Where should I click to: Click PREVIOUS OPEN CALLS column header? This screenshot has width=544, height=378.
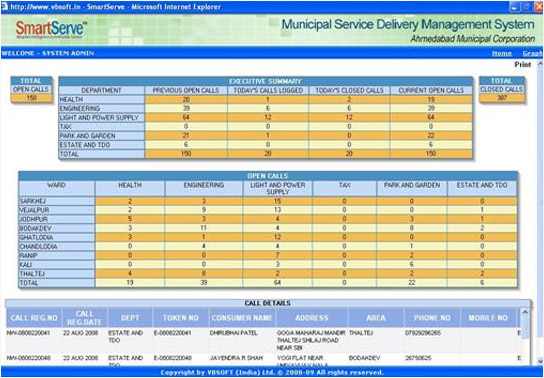(186, 90)
